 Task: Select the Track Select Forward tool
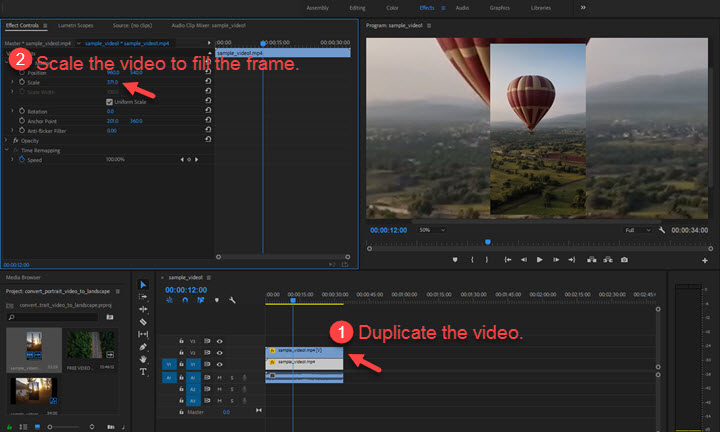pos(143,297)
